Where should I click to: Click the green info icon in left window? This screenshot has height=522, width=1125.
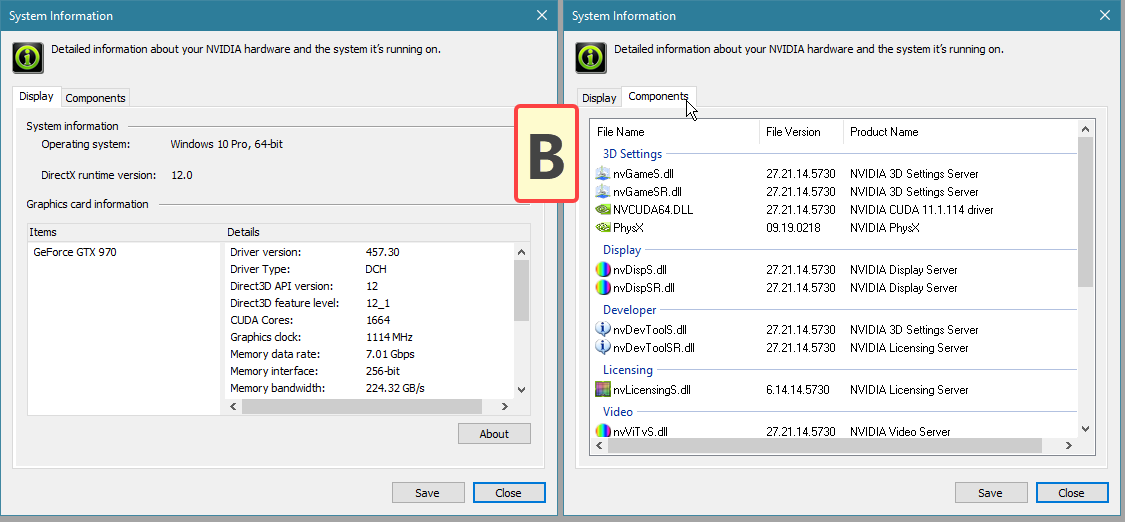point(28,57)
